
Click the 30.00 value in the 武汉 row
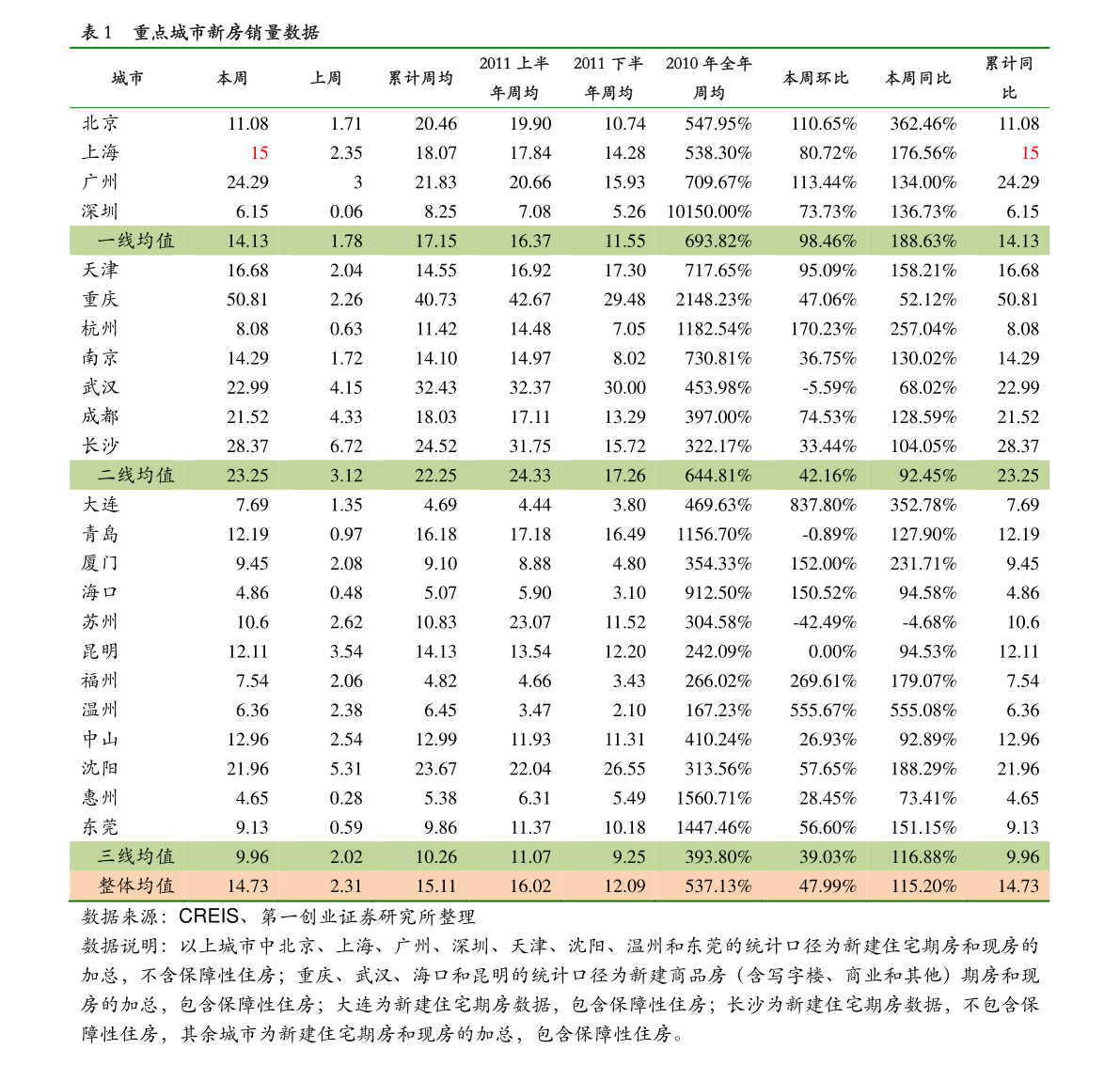[624, 387]
